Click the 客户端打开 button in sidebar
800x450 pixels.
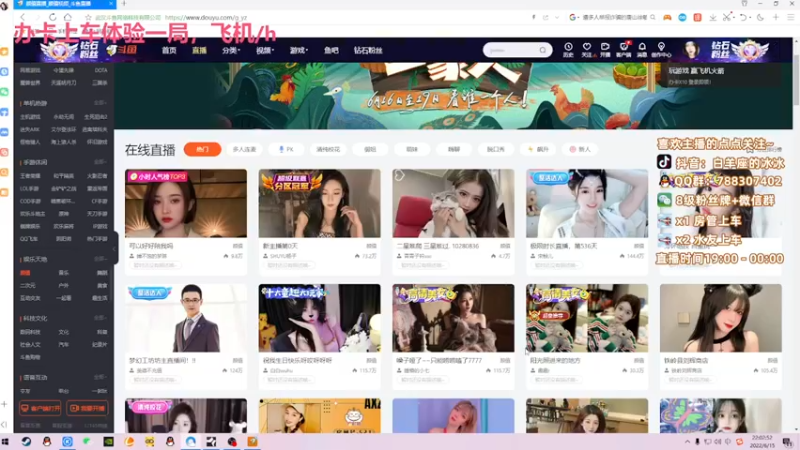[40, 408]
